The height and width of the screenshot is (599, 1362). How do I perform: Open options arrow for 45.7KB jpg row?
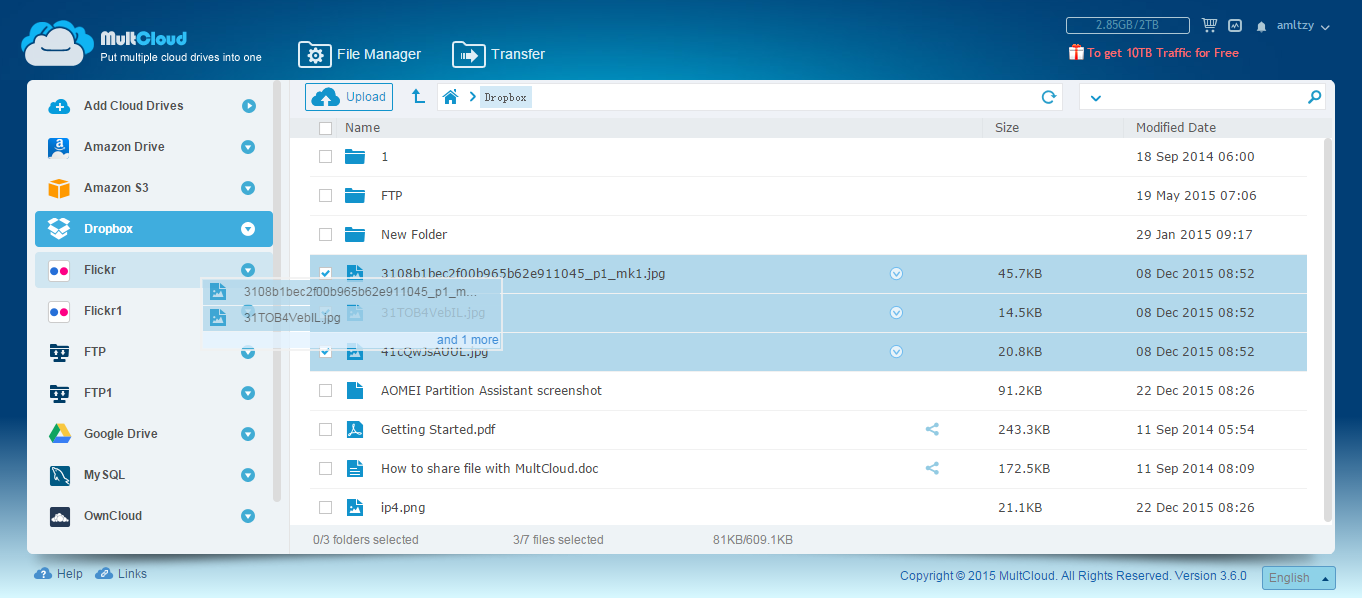click(896, 273)
